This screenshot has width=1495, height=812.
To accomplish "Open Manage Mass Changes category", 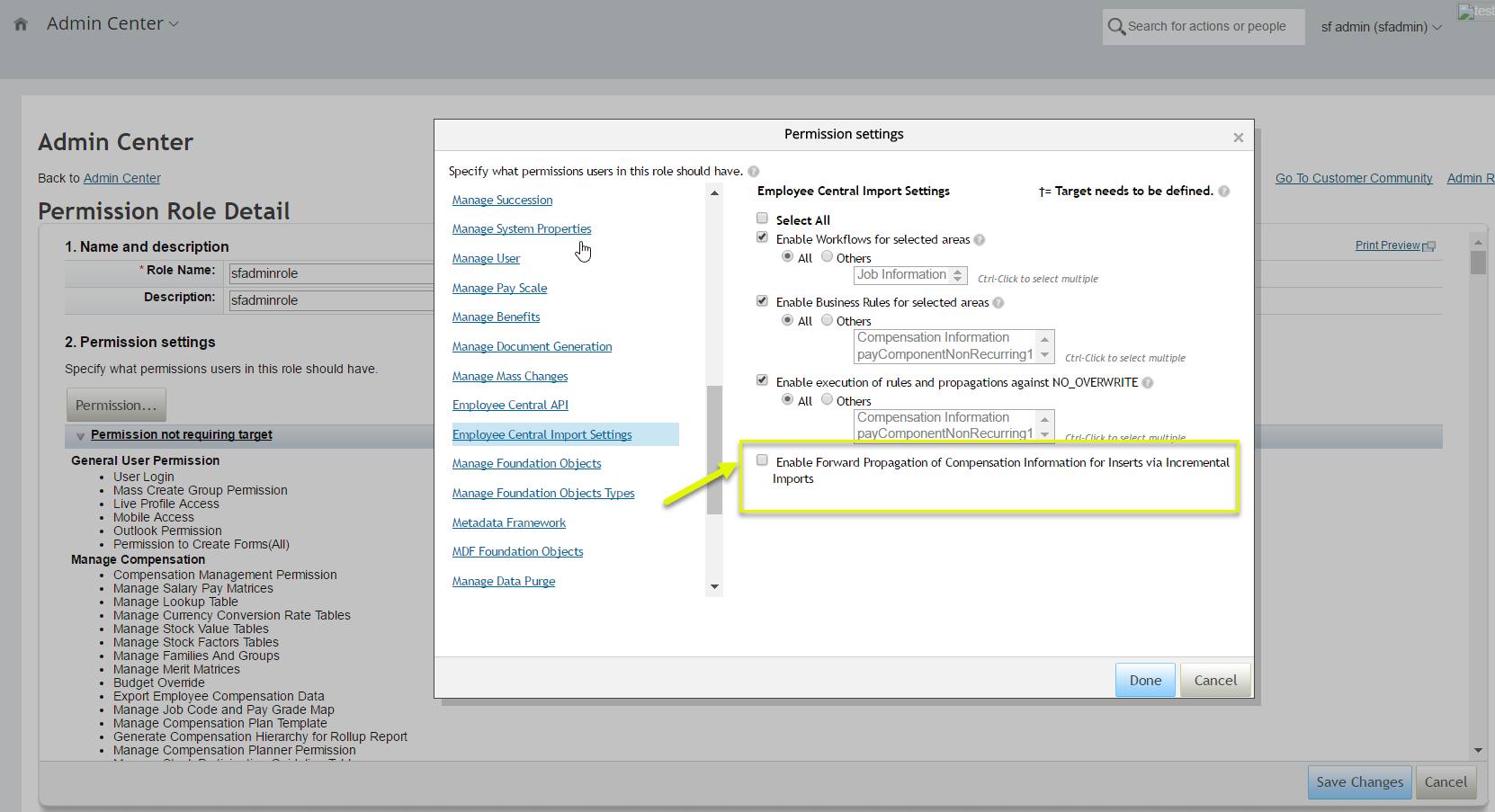I will click(x=510, y=377).
